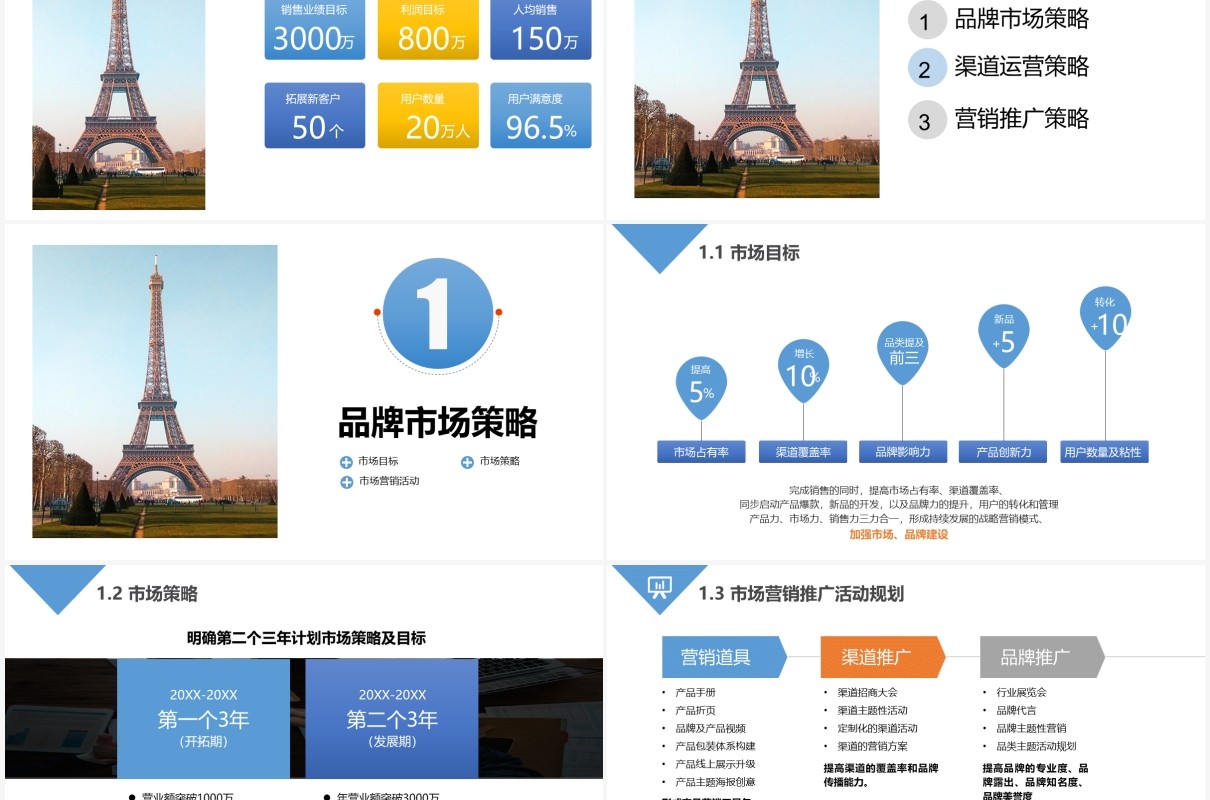This screenshot has width=1210, height=800.
Task: Select the 销售业绩目标 3000万 tile
Action: pyautogui.click(x=315, y=29)
